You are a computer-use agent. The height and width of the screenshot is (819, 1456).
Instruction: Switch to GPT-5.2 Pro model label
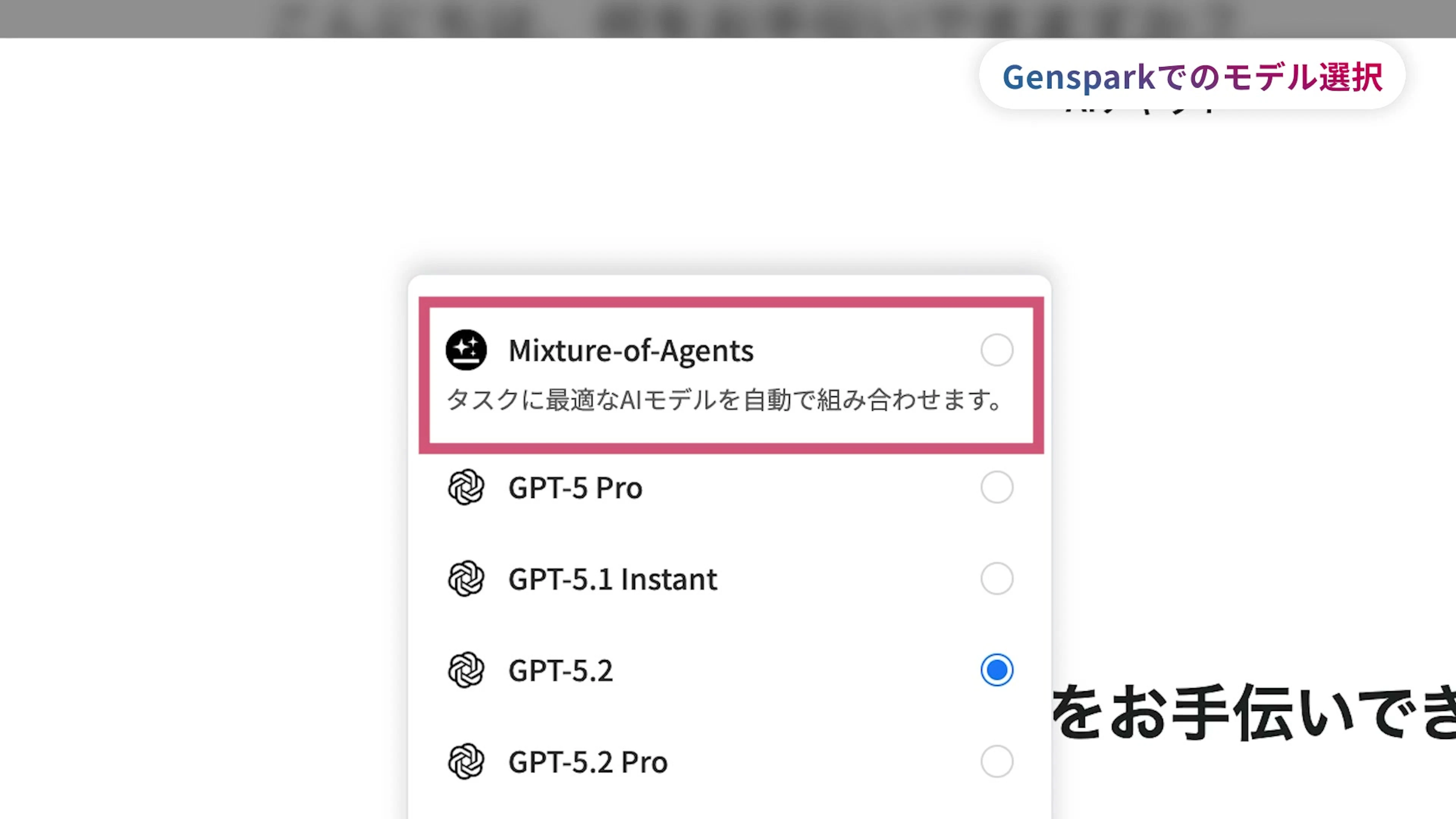point(588,763)
